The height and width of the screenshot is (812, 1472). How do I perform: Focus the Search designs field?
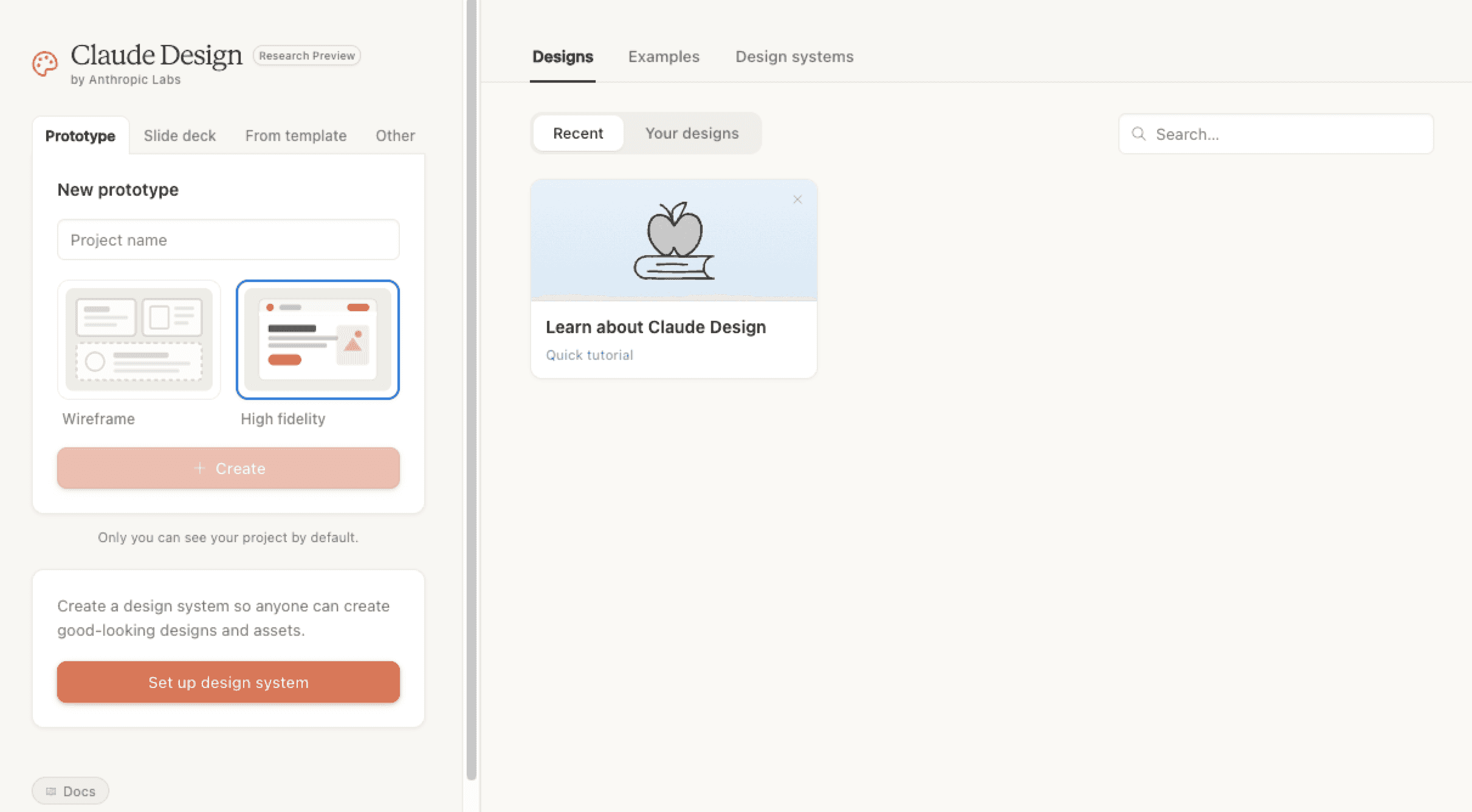[1276, 134]
